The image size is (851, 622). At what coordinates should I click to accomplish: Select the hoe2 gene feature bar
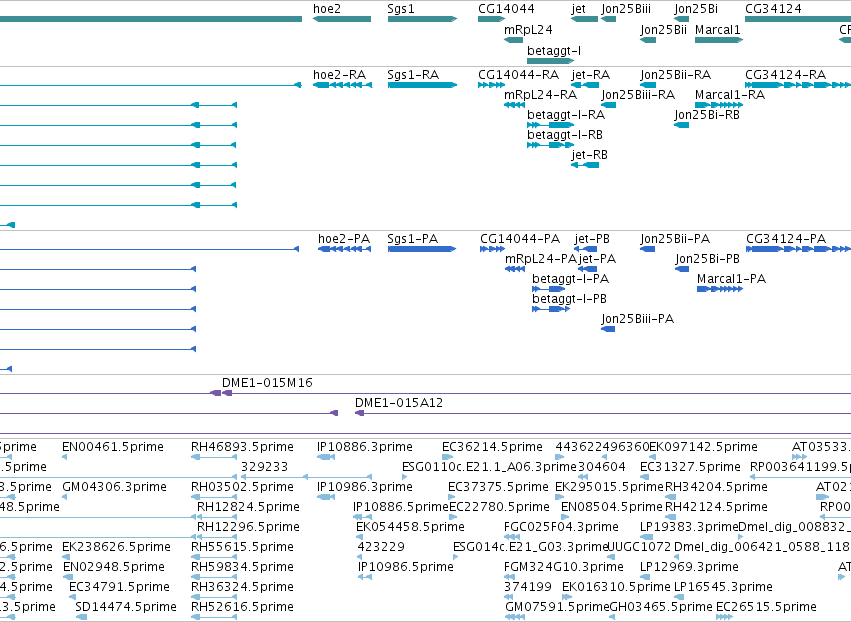click(x=342, y=19)
